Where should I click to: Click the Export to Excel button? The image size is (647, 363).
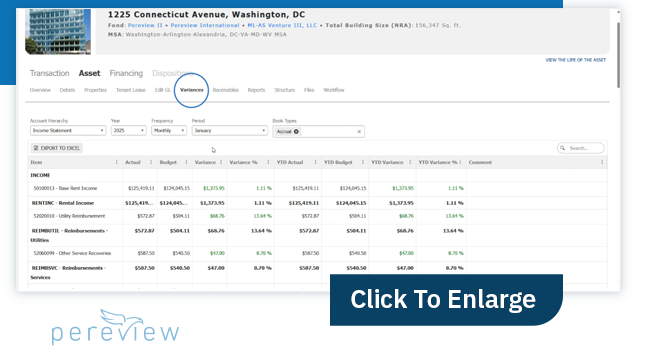click(57, 148)
